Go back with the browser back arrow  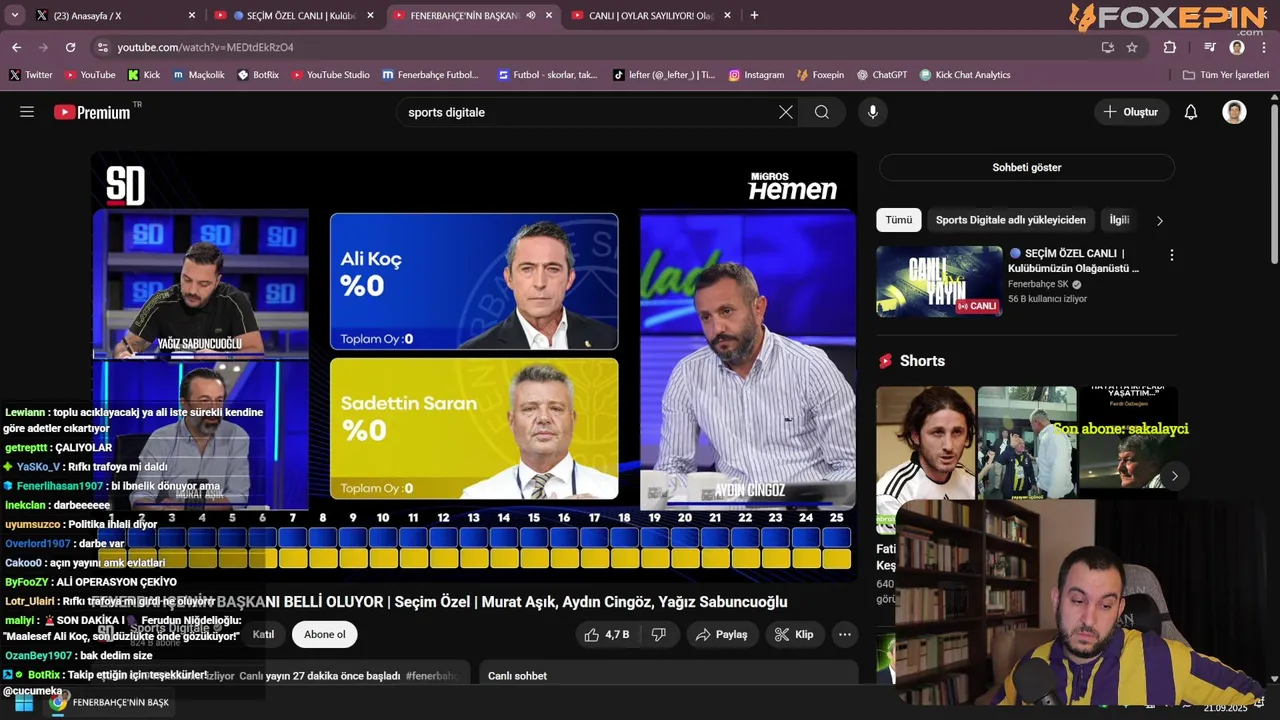pyautogui.click(x=17, y=47)
